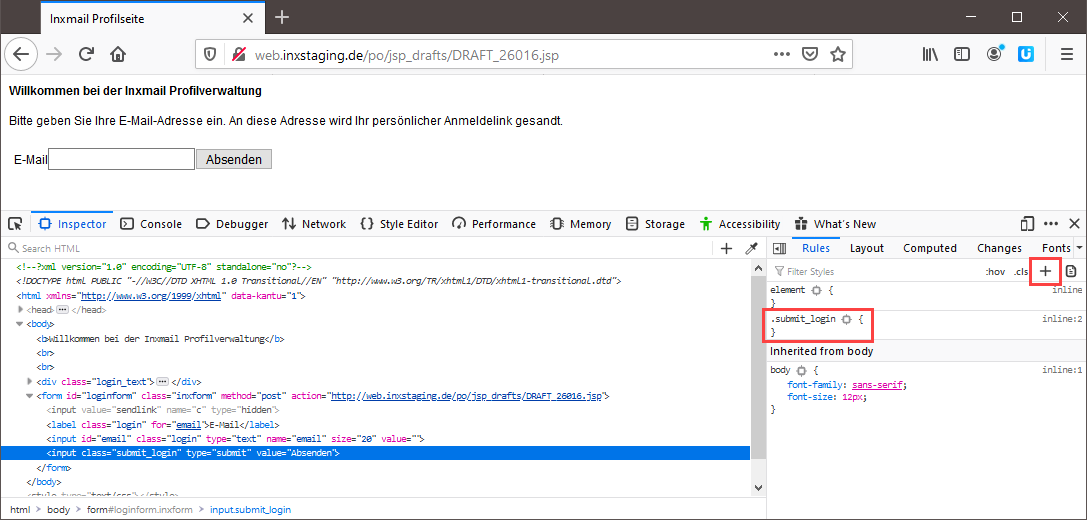
Task: Follow the form action DRAFT_26016.jsp link
Action: [x=467, y=396]
